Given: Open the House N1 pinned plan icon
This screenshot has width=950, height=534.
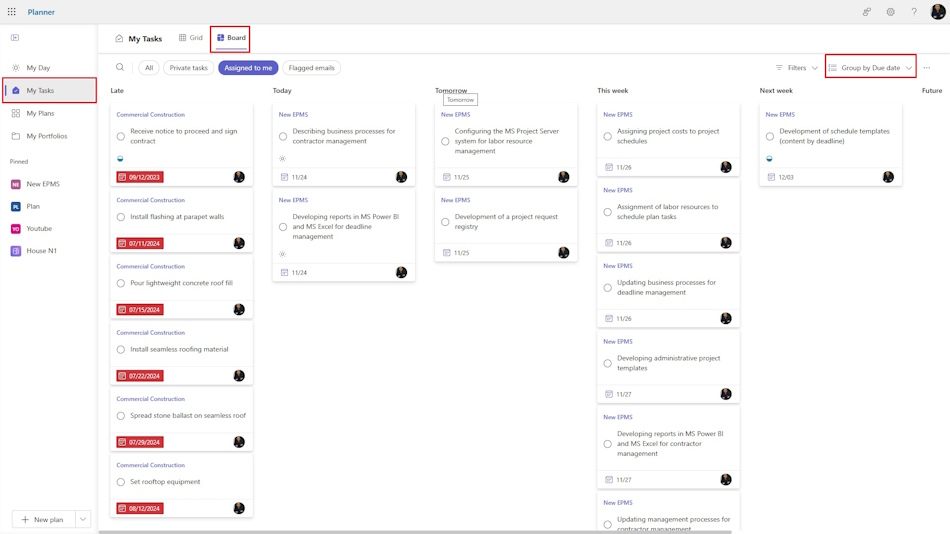Looking at the screenshot, I should pyautogui.click(x=16, y=251).
